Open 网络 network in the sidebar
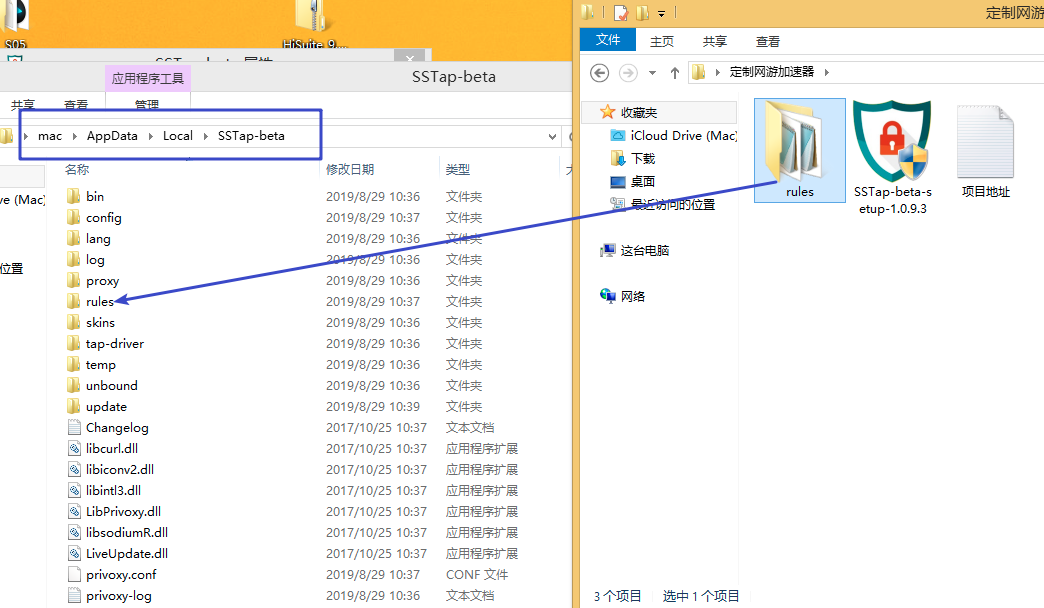The image size is (1044, 608). click(x=623, y=296)
